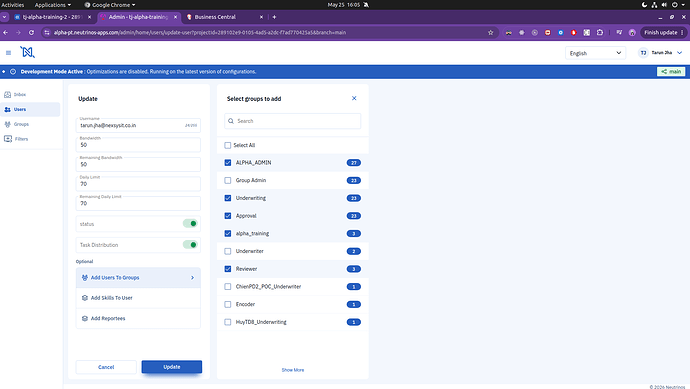This screenshot has height=389, width=690.
Task: Bookmark this page with star icon
Action: coord(491,33)
